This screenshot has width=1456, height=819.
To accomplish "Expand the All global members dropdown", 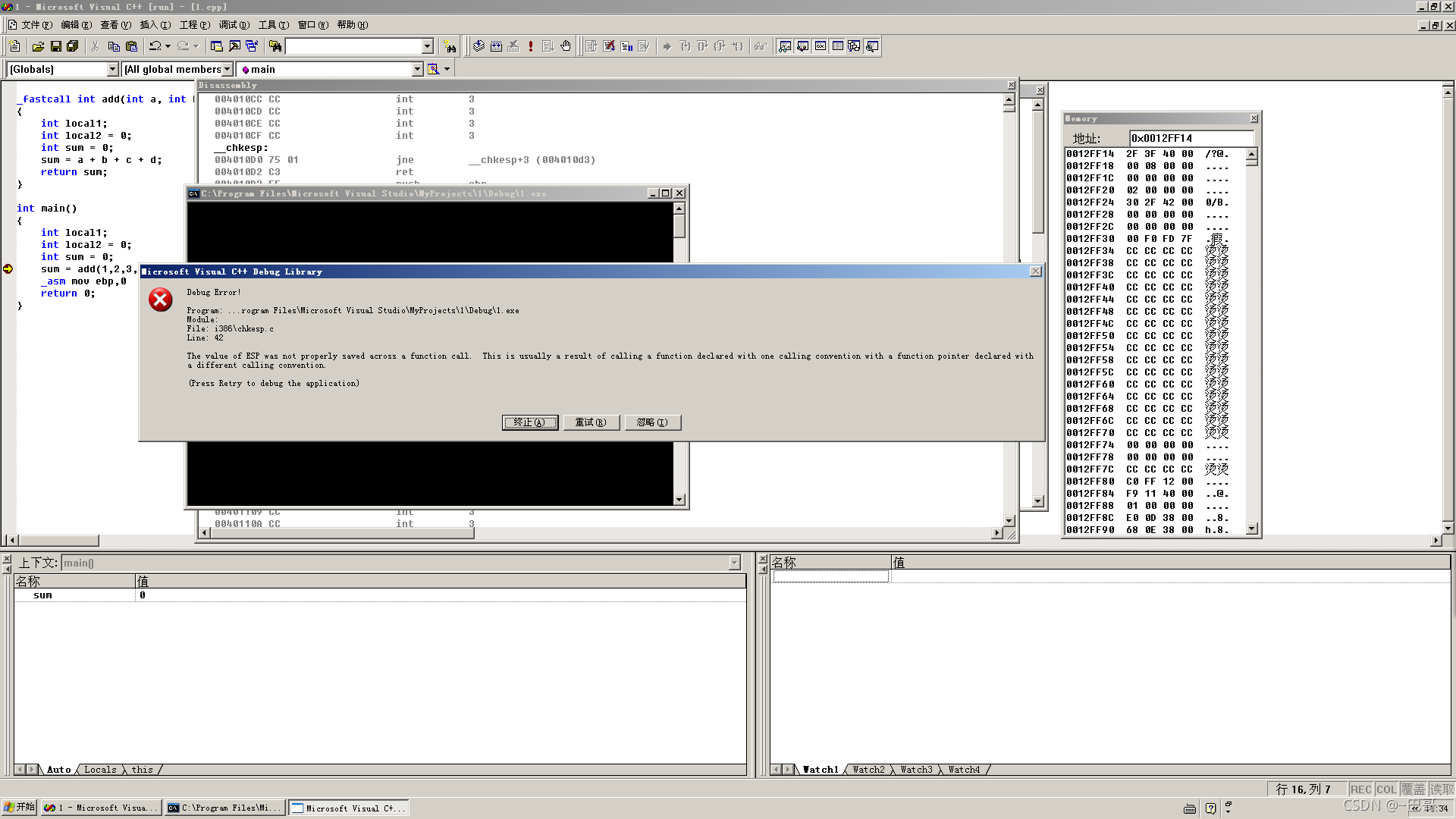I will tap(227, 69).
